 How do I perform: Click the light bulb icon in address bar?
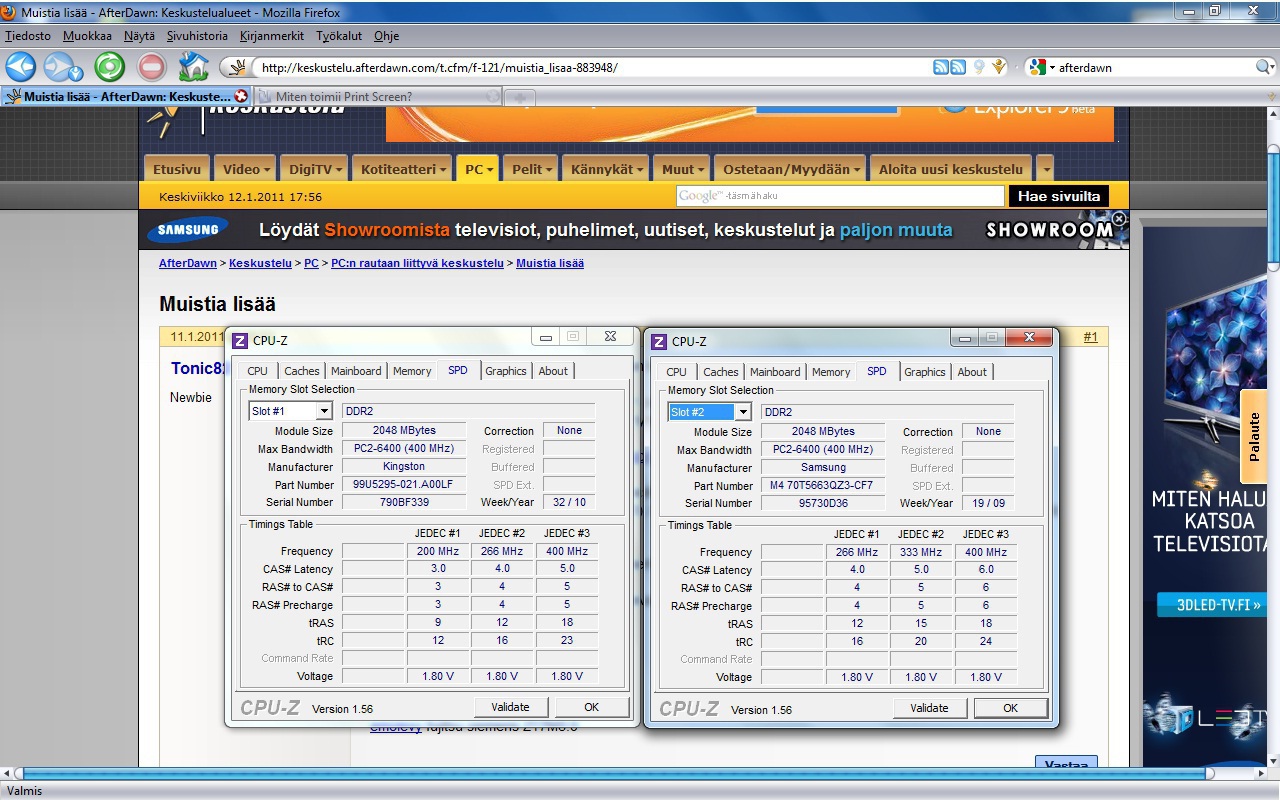[979, 67]
